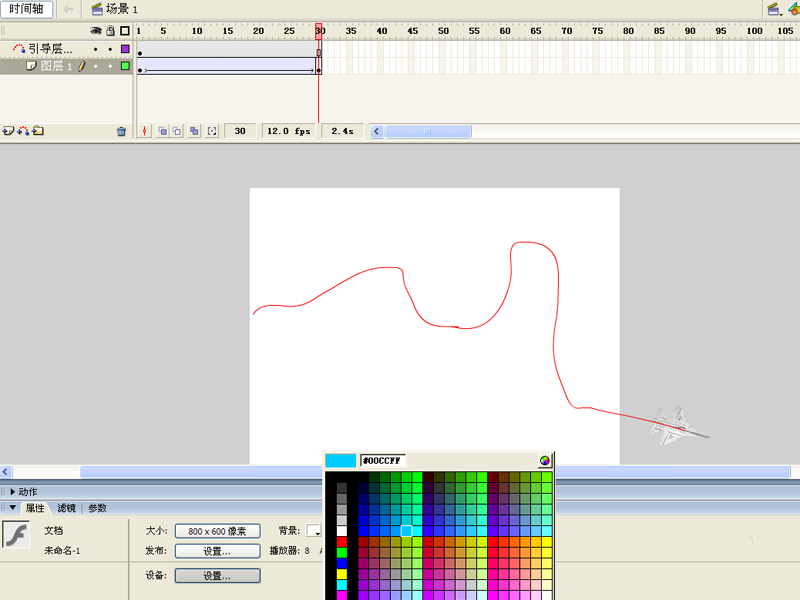Click the 2.4s elapsed time display
Screen dimensions: 800x600
[x=342, y=131]
